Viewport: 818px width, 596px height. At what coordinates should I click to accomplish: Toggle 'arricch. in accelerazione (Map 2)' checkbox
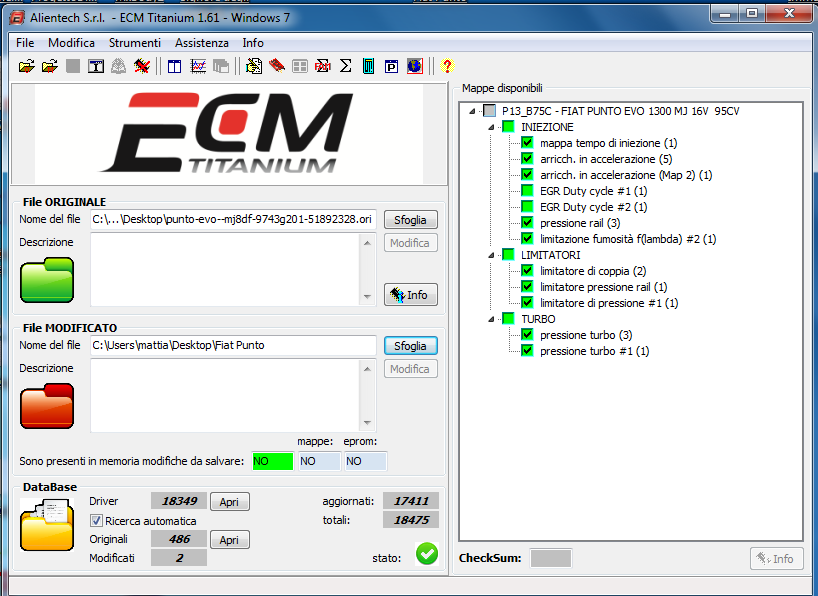point(527,174)
